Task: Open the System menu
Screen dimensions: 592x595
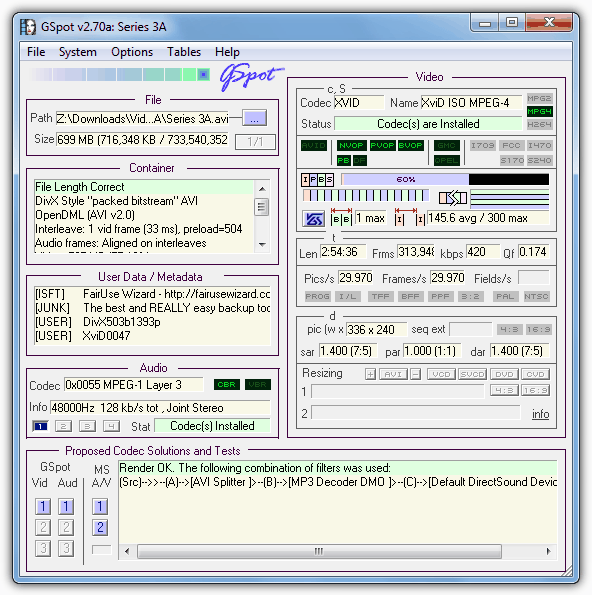Action: [78, 52]
